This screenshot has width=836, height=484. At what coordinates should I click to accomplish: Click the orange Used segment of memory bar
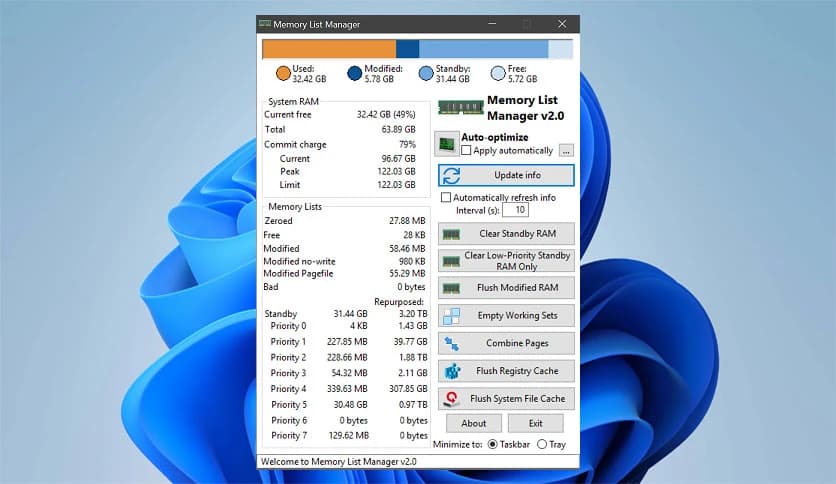point(329,50)
